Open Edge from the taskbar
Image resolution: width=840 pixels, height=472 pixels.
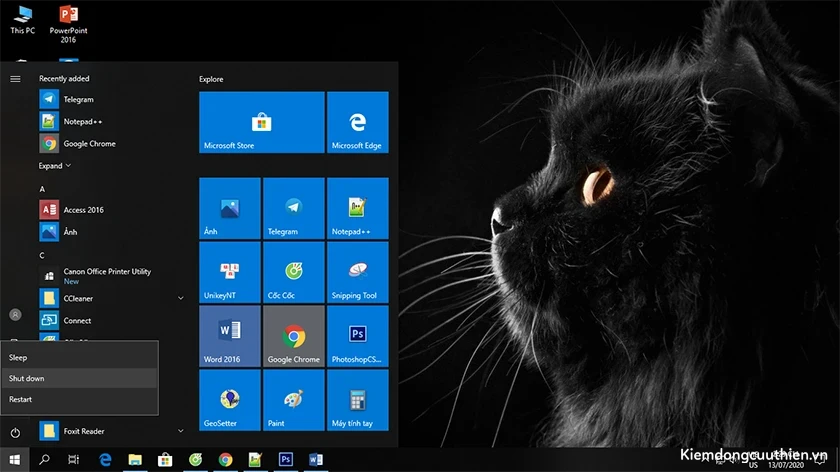coord(105,460)
